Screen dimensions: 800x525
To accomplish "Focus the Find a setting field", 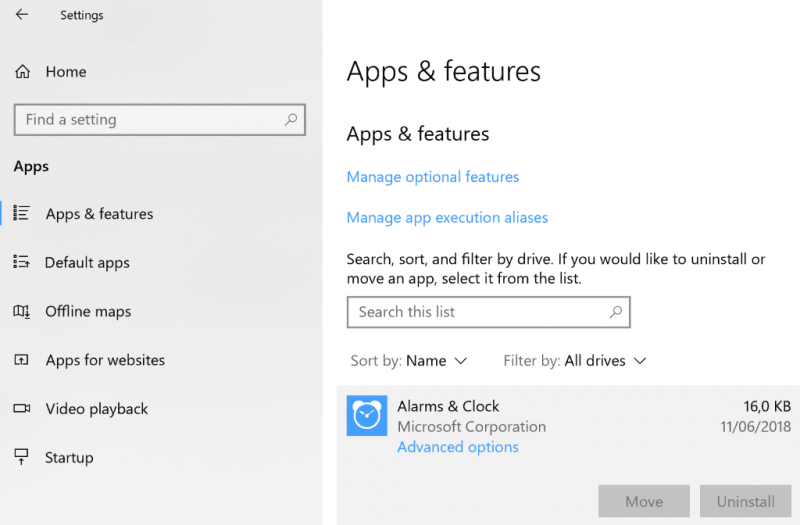I will [160, 120].
